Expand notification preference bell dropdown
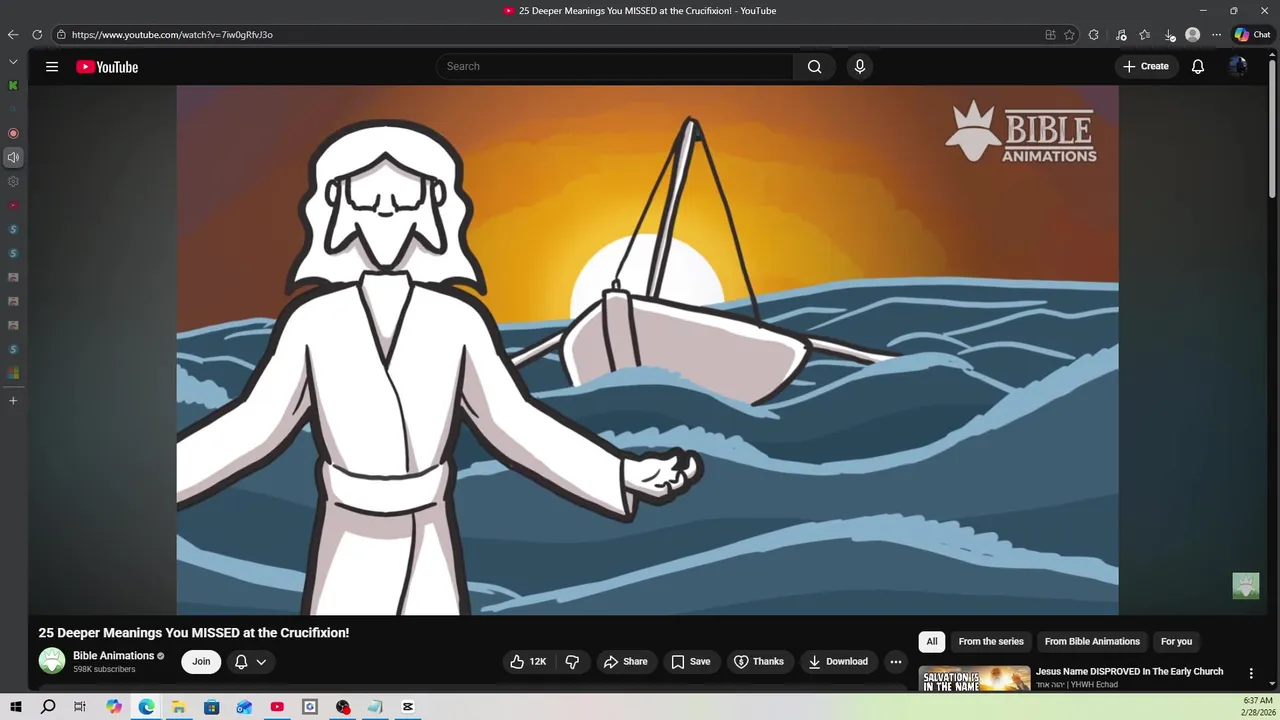The image size is (1280, 720). click(250, 662)
